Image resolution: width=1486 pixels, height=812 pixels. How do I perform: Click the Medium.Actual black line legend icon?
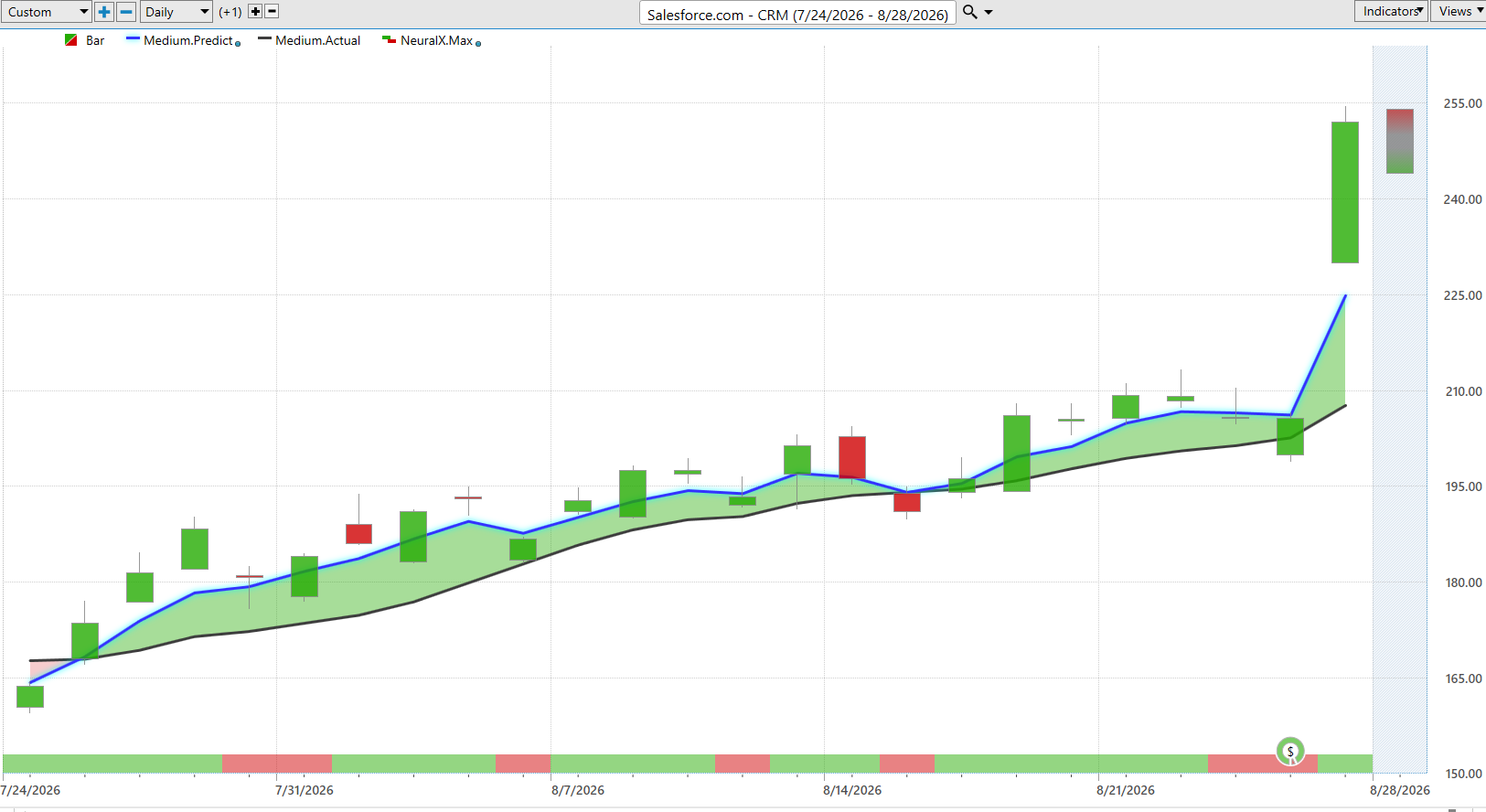[x=264, y=39]
